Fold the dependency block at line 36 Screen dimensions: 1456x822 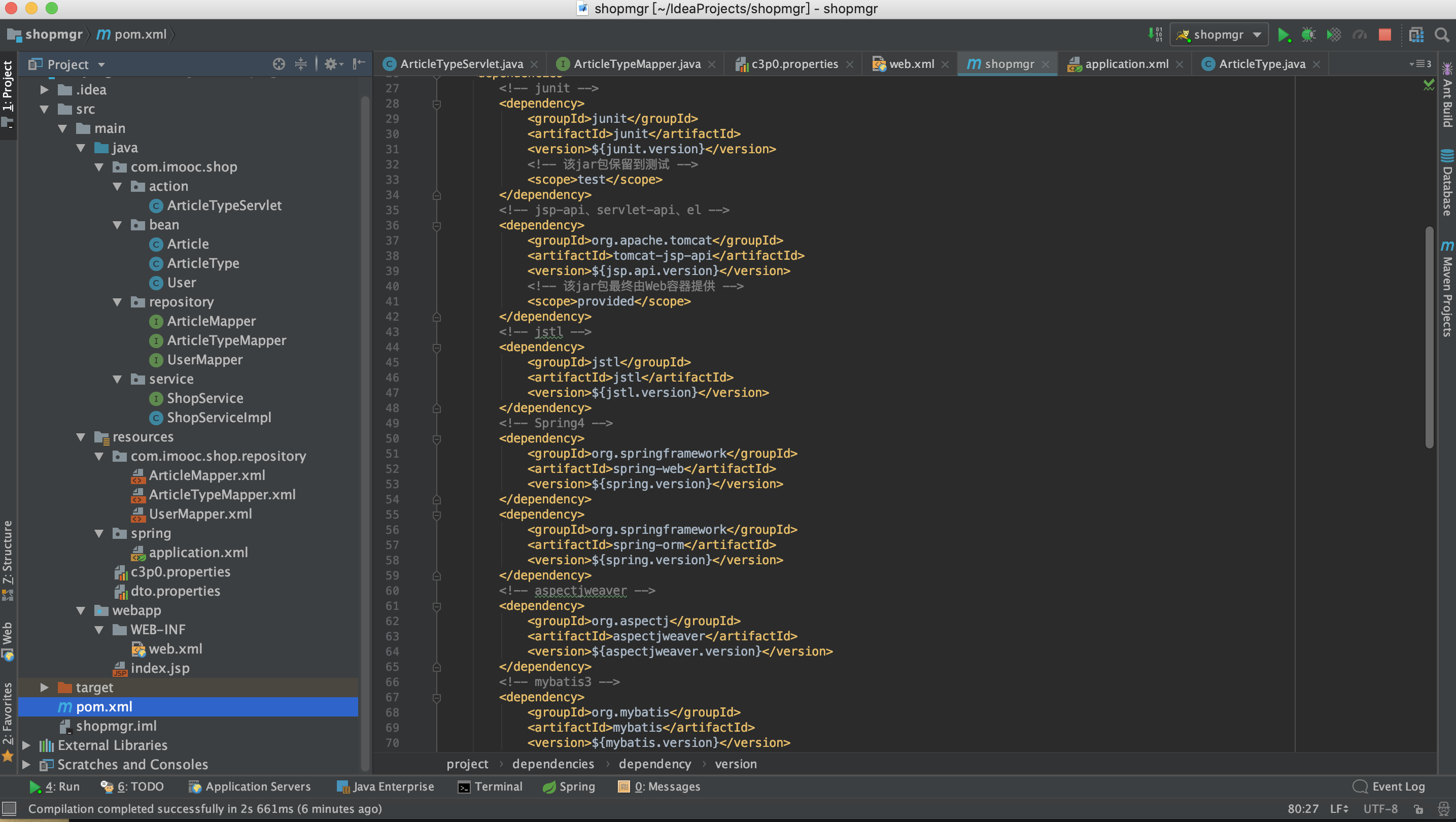tap(436, 226)
